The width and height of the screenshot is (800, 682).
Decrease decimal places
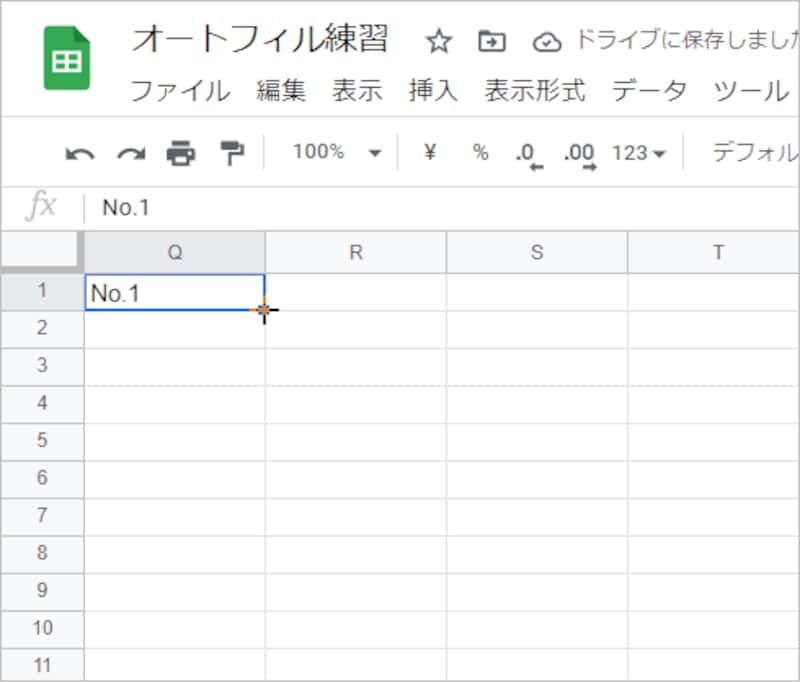tap(524, 152)
